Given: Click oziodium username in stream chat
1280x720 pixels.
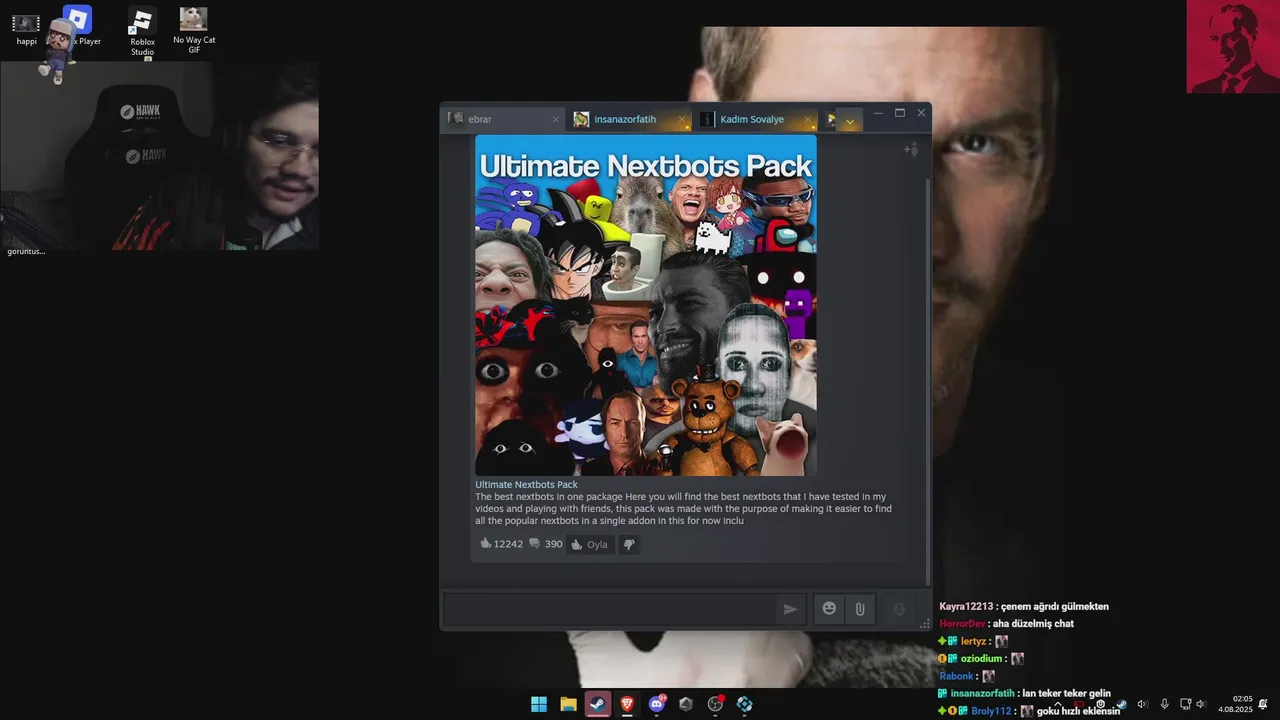Looking at the screenshot, I should 981,659.
